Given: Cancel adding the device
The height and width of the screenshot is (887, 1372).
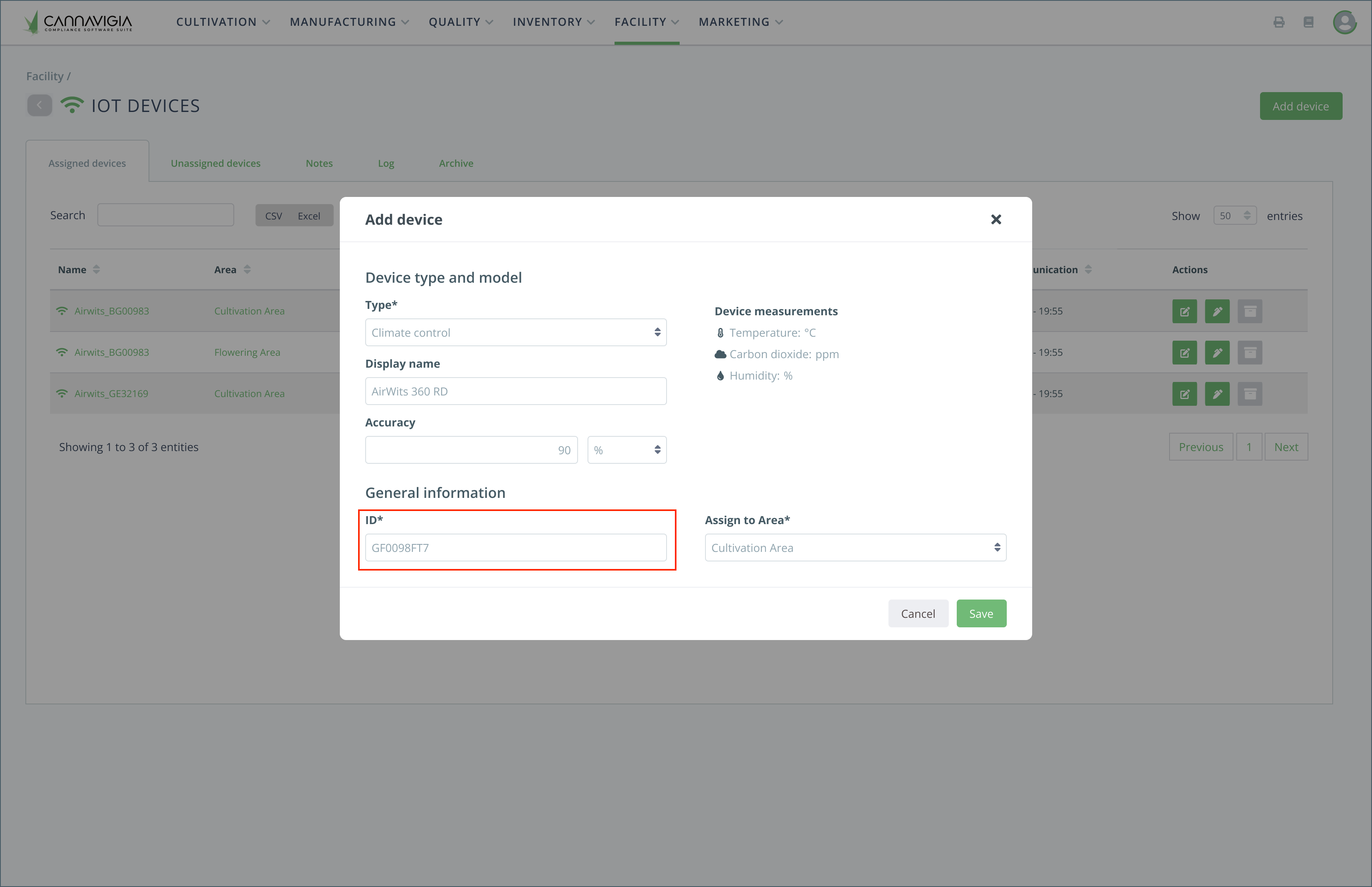Looking at the screenshot, I should 918,613.
